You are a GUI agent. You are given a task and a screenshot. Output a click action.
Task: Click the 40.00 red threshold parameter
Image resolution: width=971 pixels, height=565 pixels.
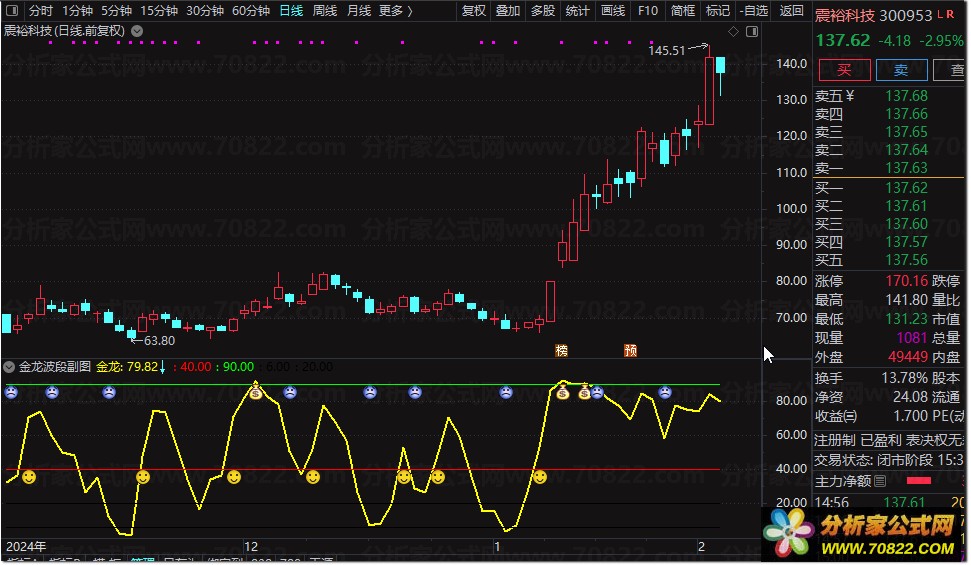point(196,367)
